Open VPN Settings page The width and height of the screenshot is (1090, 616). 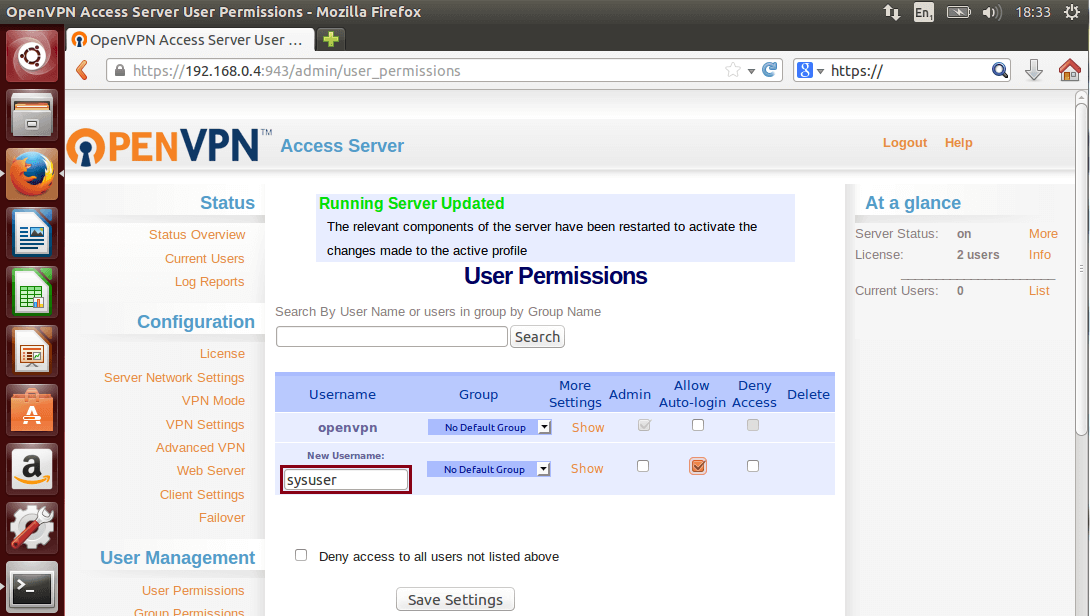205,424
